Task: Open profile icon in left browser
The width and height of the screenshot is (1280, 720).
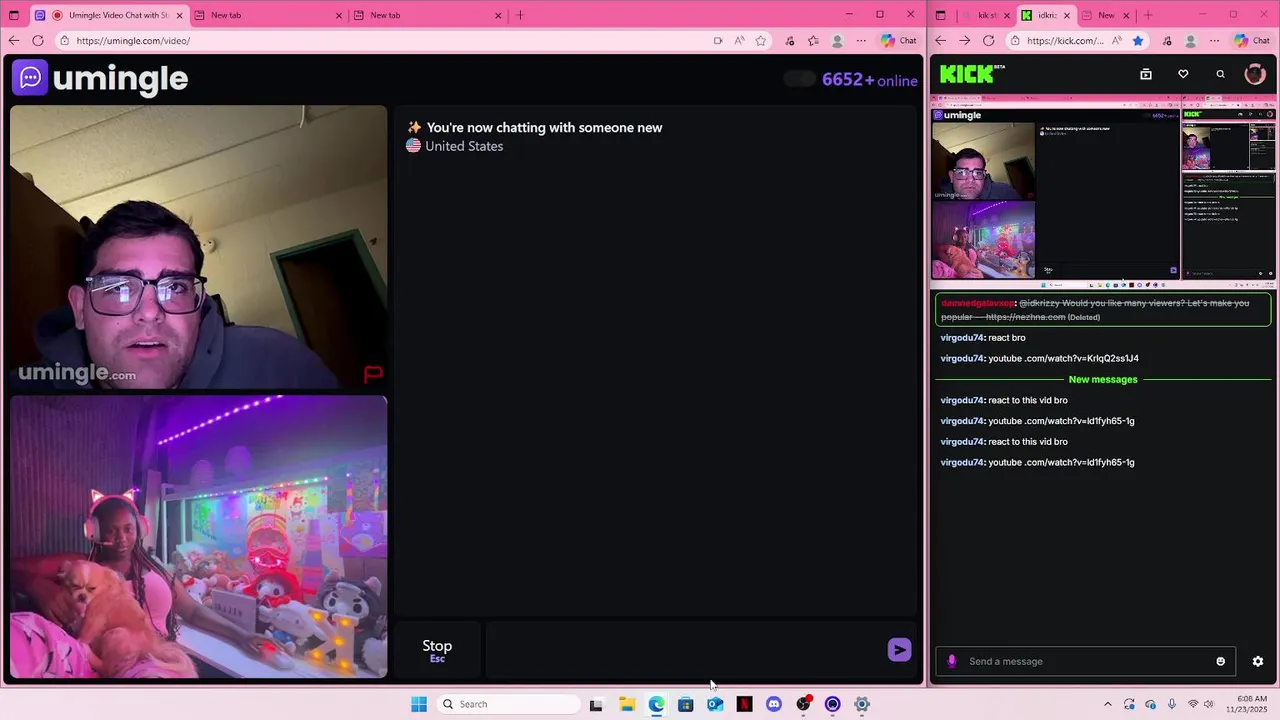Action: (838, 40)
